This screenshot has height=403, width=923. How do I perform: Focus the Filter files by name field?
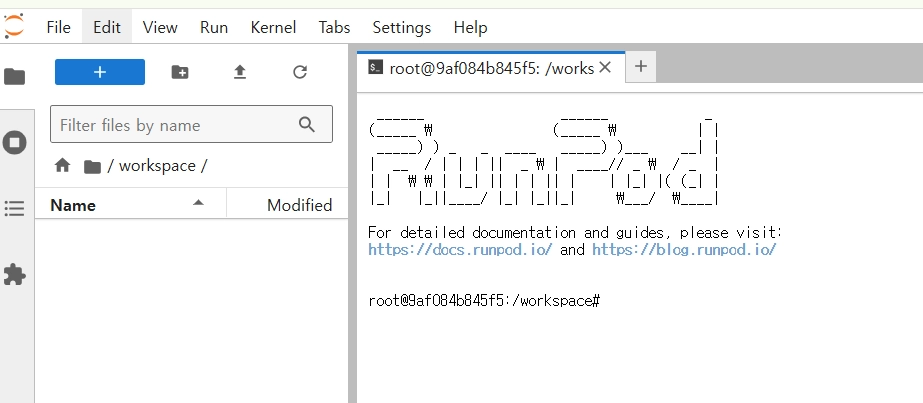point(191,124)
